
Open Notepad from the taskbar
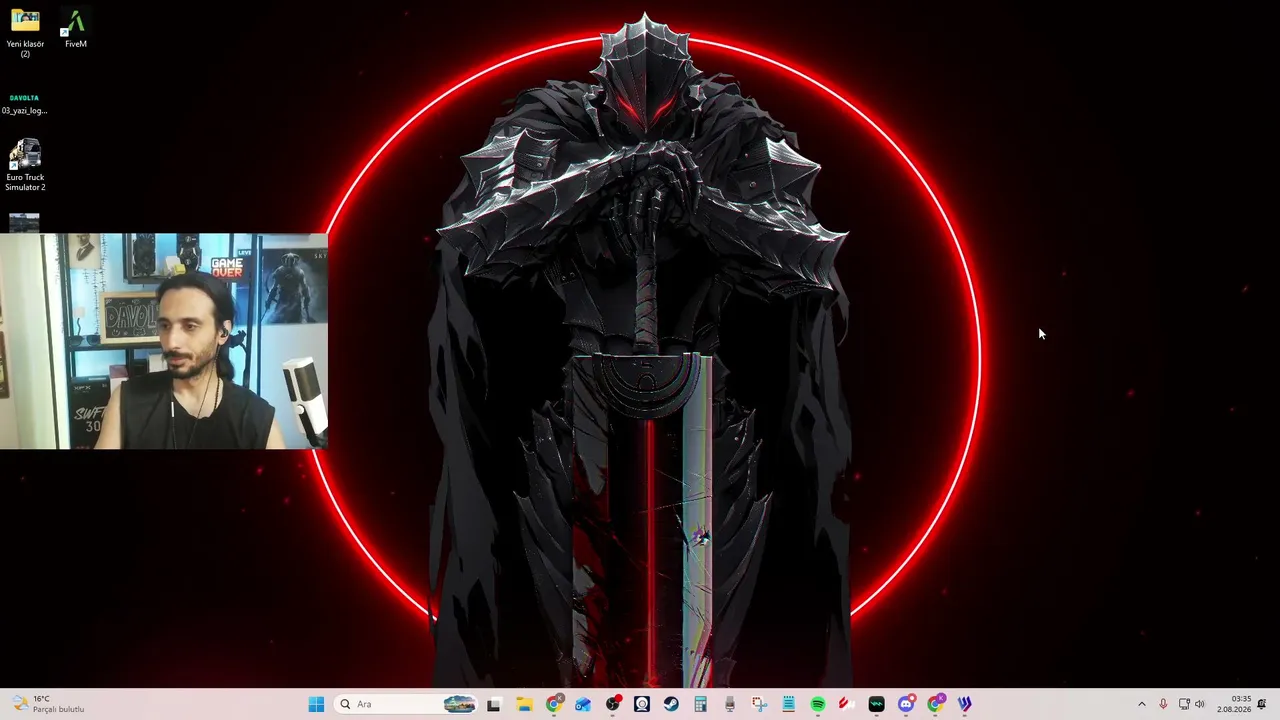pyautogui.click(x=788, y=704)
